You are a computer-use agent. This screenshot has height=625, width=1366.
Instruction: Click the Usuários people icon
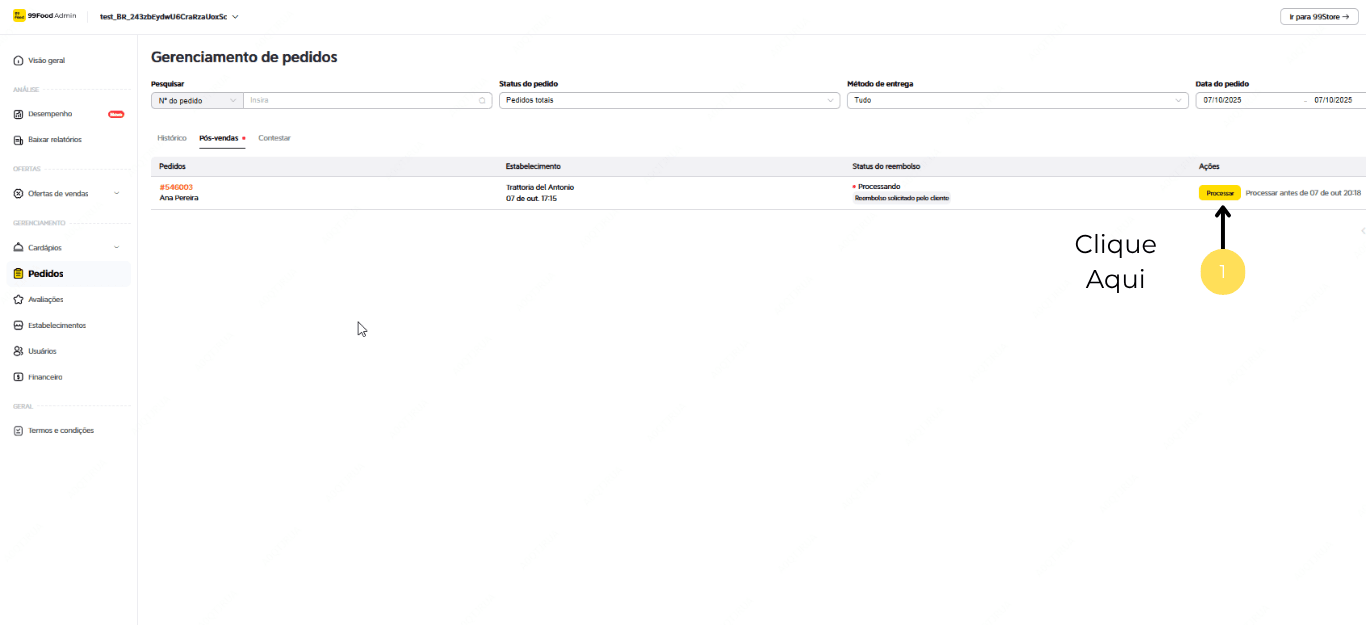(x=18, y=351)
